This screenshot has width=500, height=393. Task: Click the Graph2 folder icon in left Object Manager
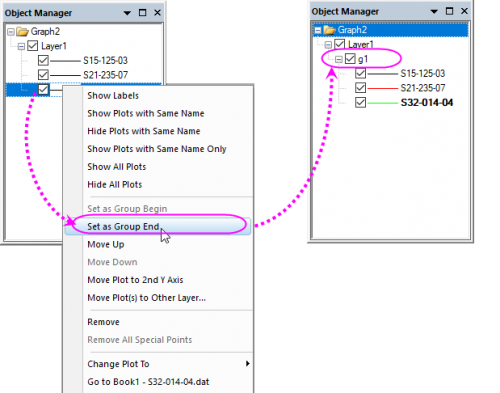pos(22,32)
